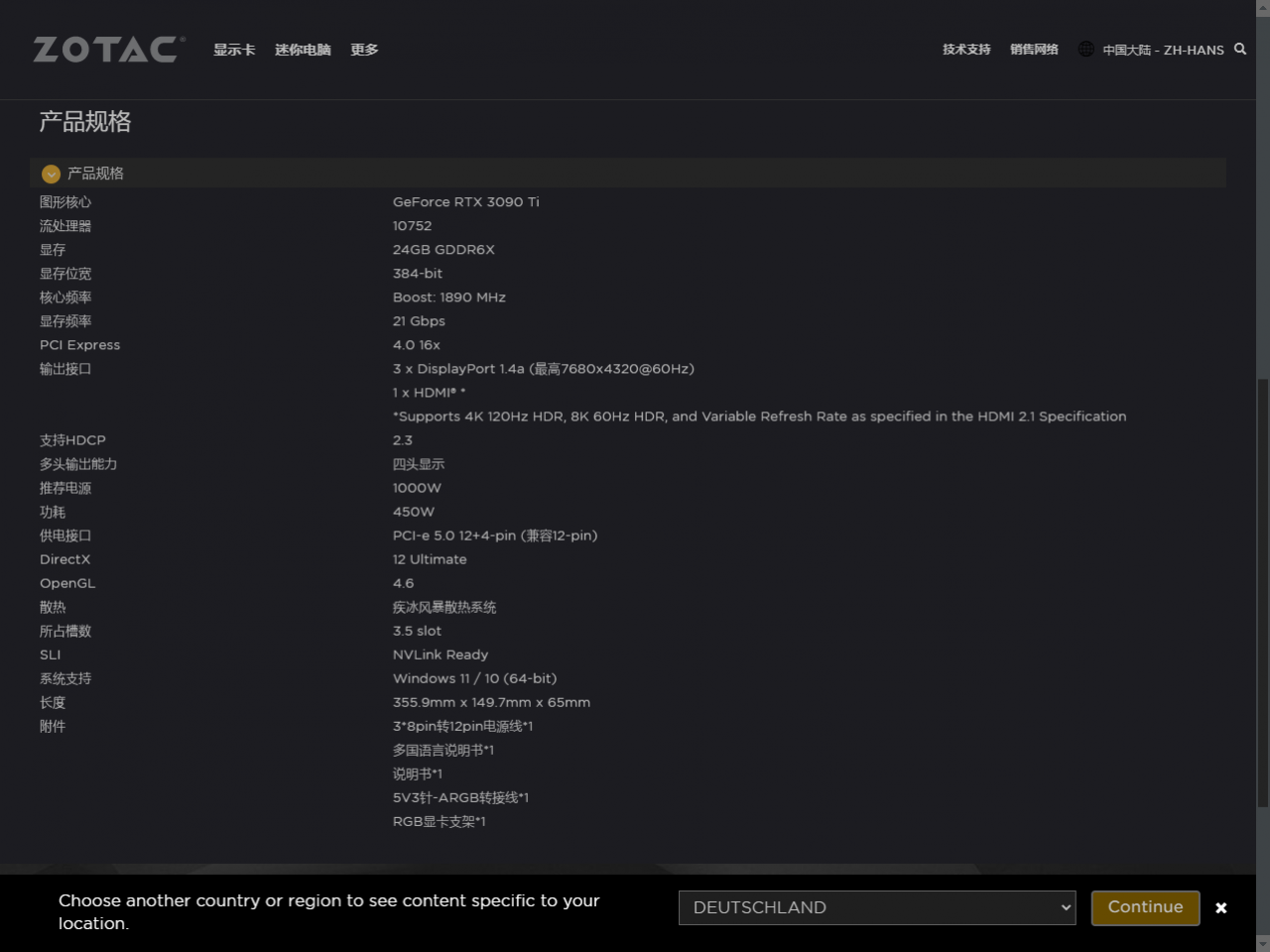Select the 中国大陆 - ZH-HANS region selector
The image size is (1270, 952).
[1163, 50]
